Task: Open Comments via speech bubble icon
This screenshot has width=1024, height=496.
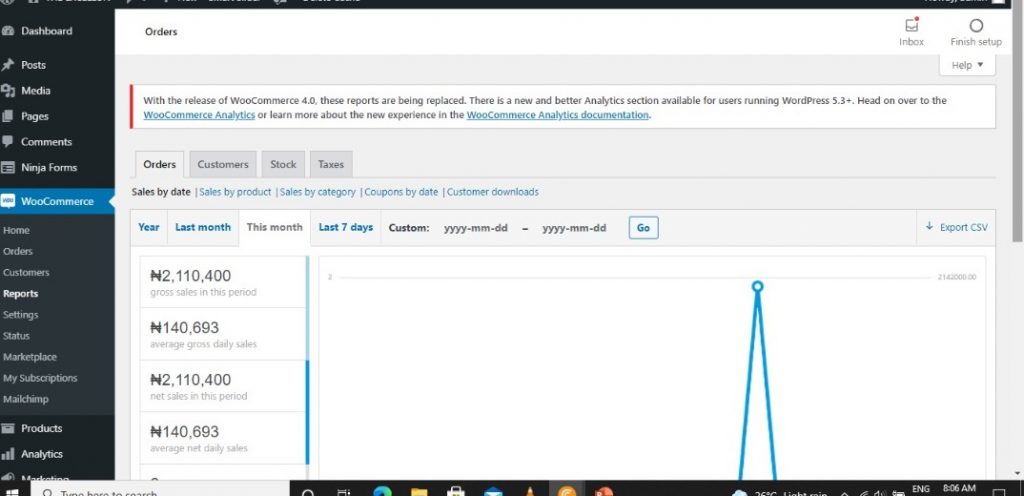Action: pos(7,142)
